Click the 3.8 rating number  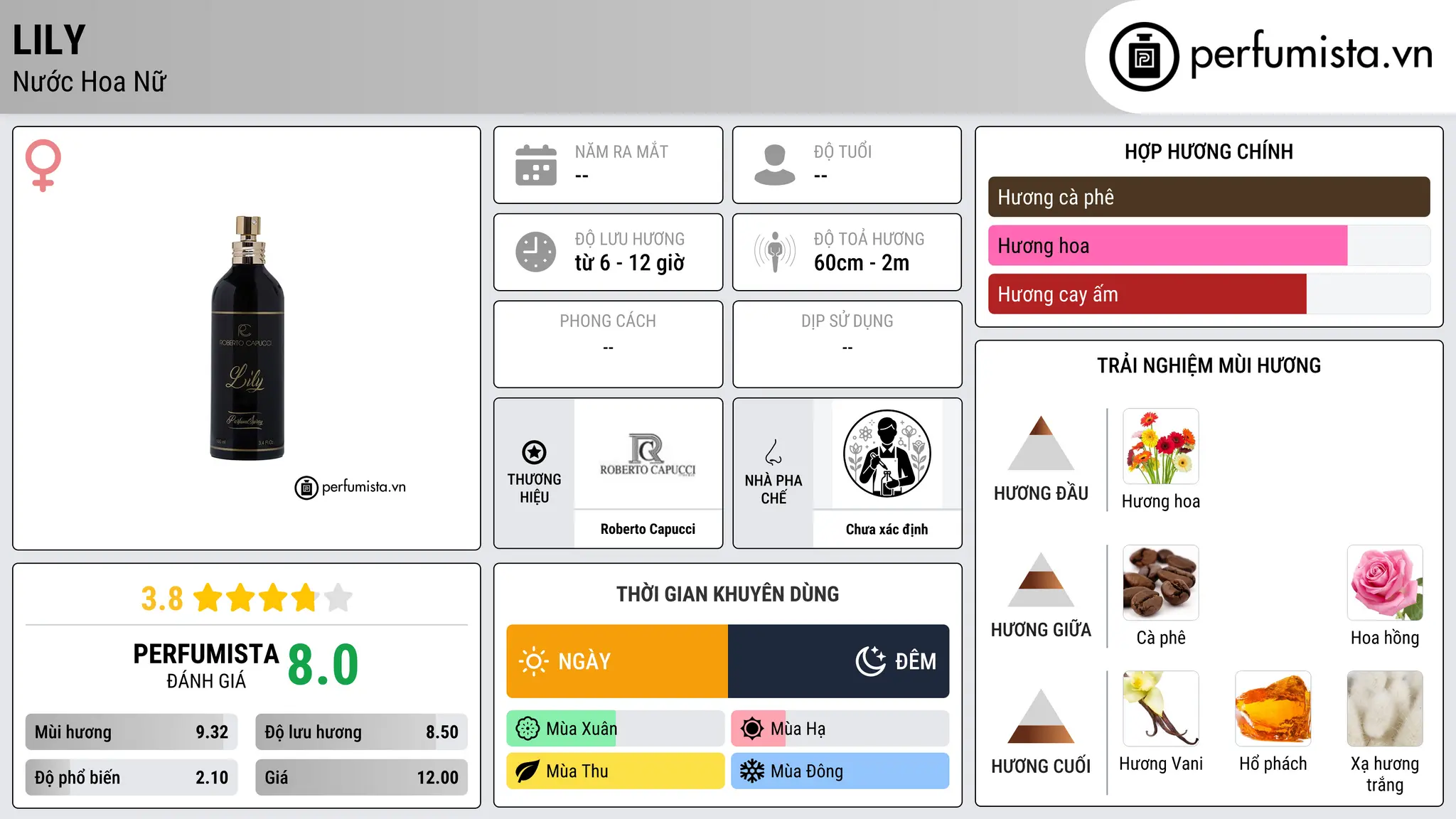(x=162, y=599)
